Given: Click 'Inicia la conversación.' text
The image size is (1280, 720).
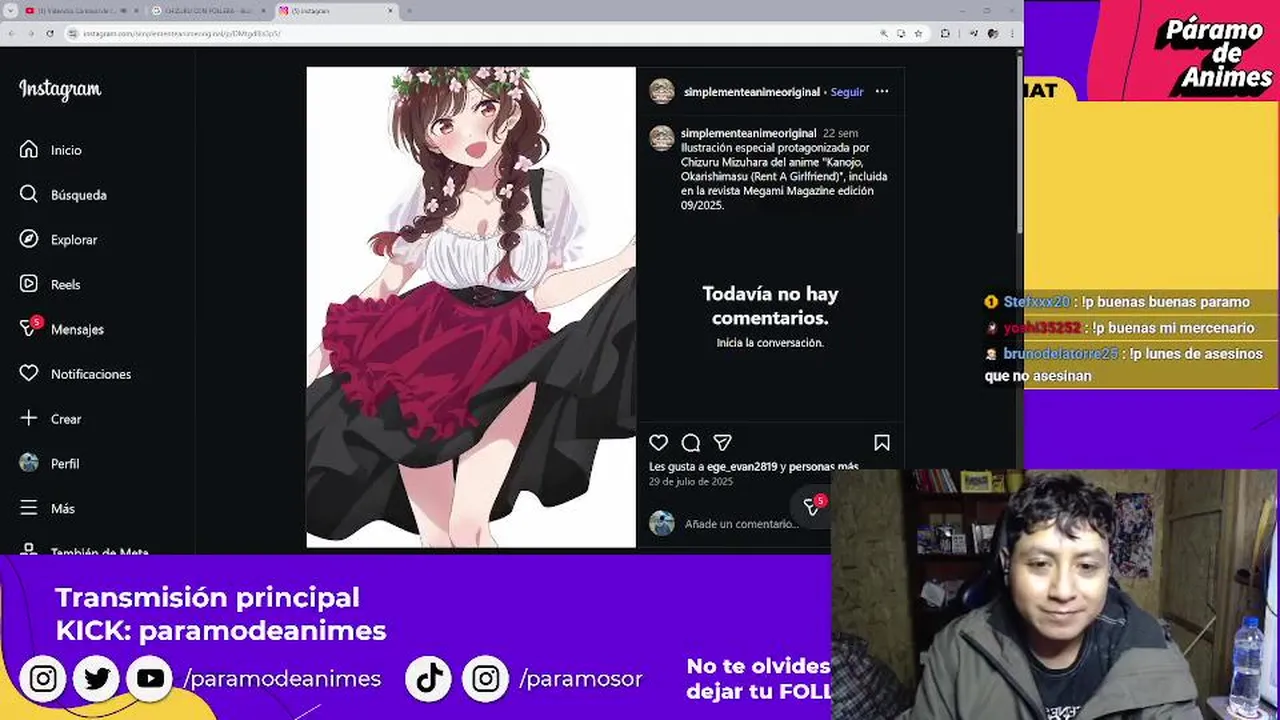Looking at the screenshot, I should point(770,343).
